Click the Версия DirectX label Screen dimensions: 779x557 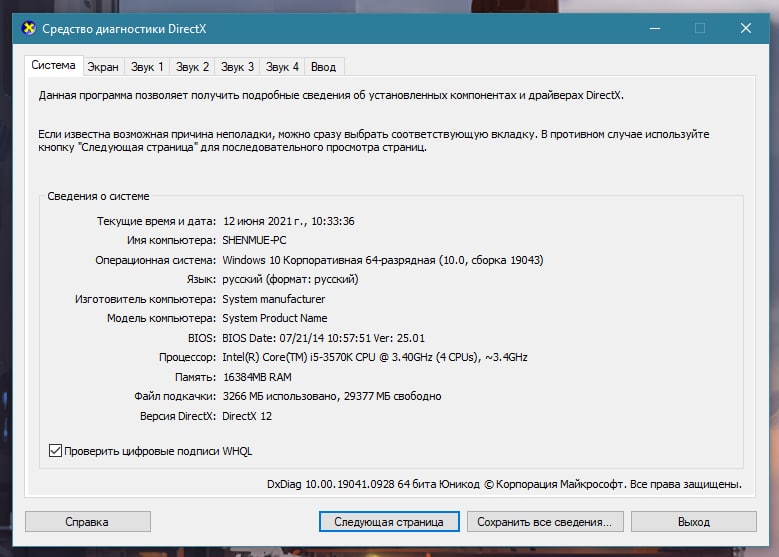click(178, 416)
